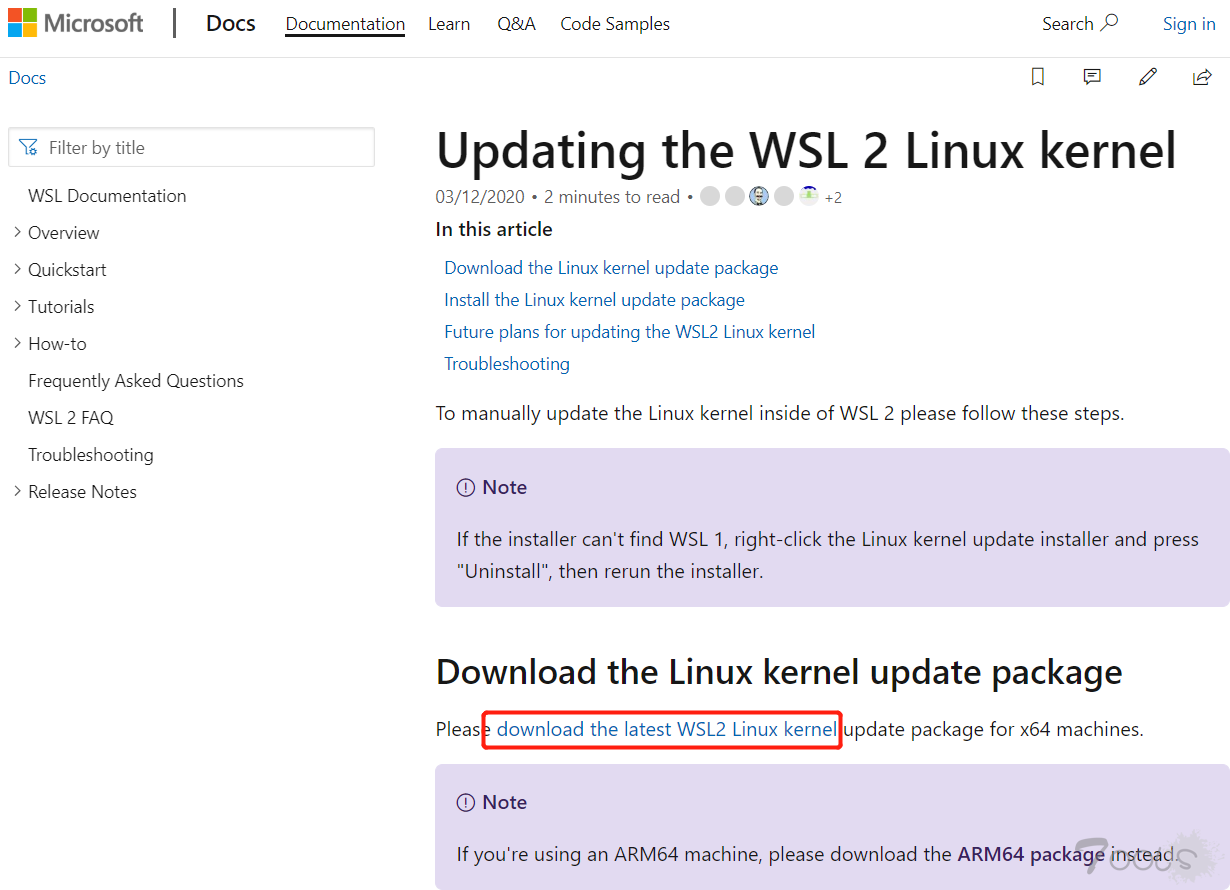Click the filter funnel icon
This screenshot has height=890, width=1230.
[28, 148]
